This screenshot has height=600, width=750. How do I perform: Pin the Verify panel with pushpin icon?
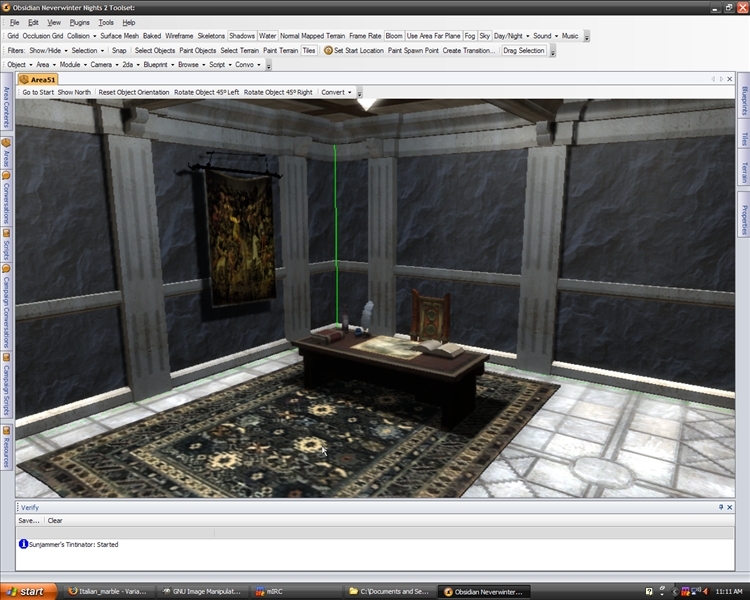click(x=721, y=507)
